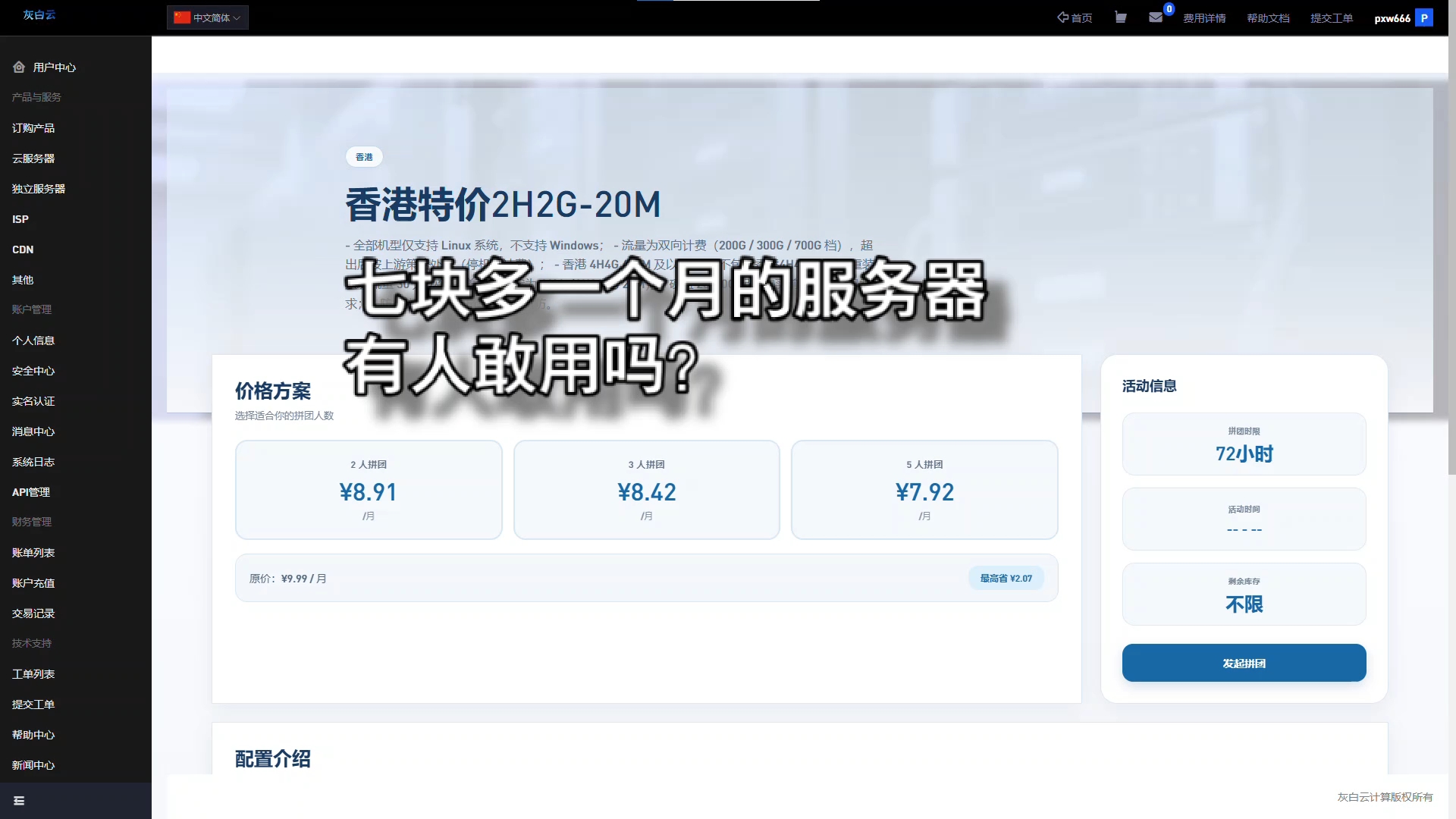Click the 灰白云 logo
The image size is (1456, 819).
tap(39, 14)
